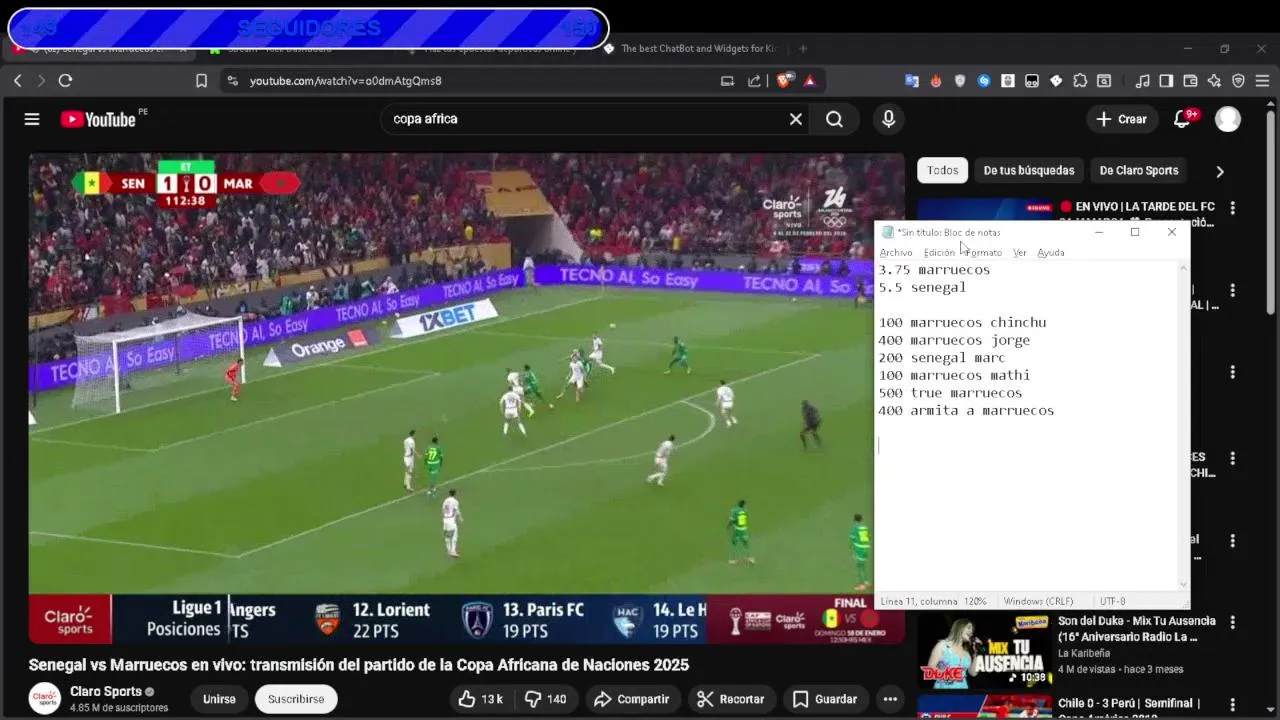The height and width of the screenshot is (720, 1280).
Task: Open the music note playlist icon
Action: pyautogui.click(x=1142, y=81)
